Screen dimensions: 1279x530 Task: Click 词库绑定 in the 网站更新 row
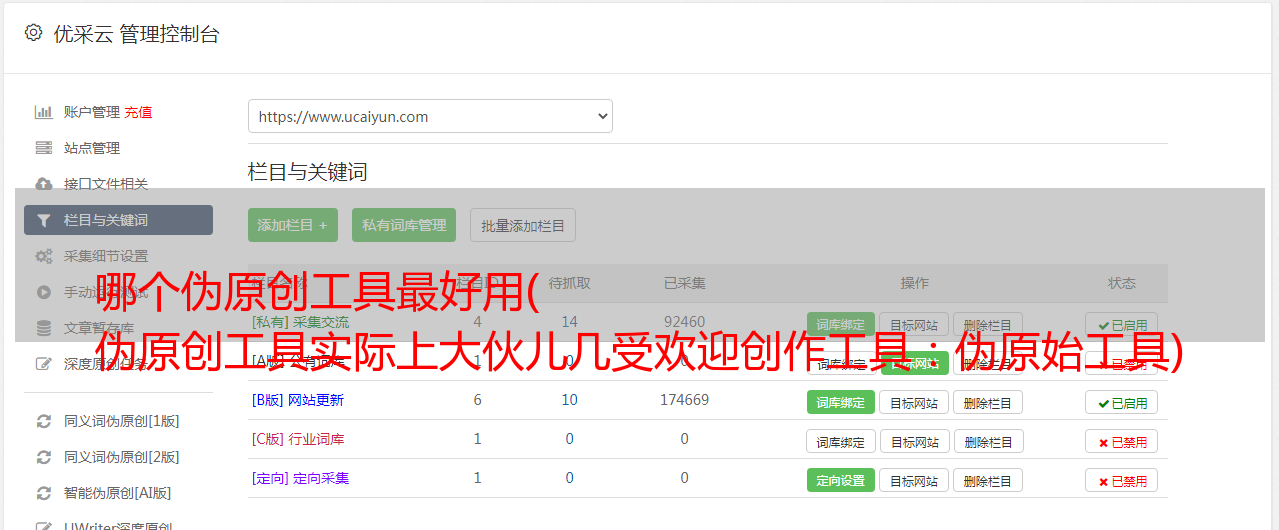click(841, 402)
